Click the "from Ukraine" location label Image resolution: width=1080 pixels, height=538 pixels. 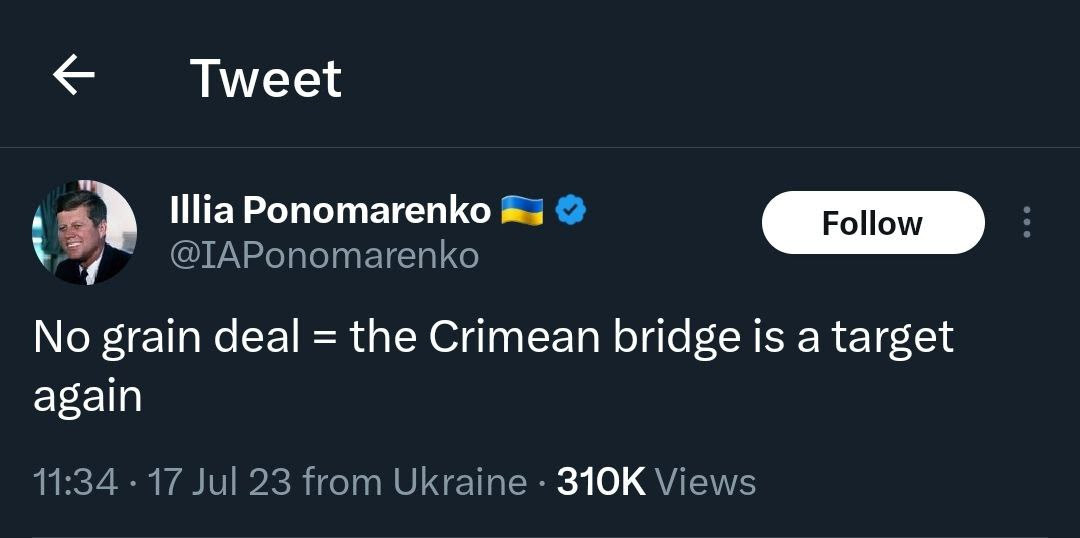click(414, 482)
